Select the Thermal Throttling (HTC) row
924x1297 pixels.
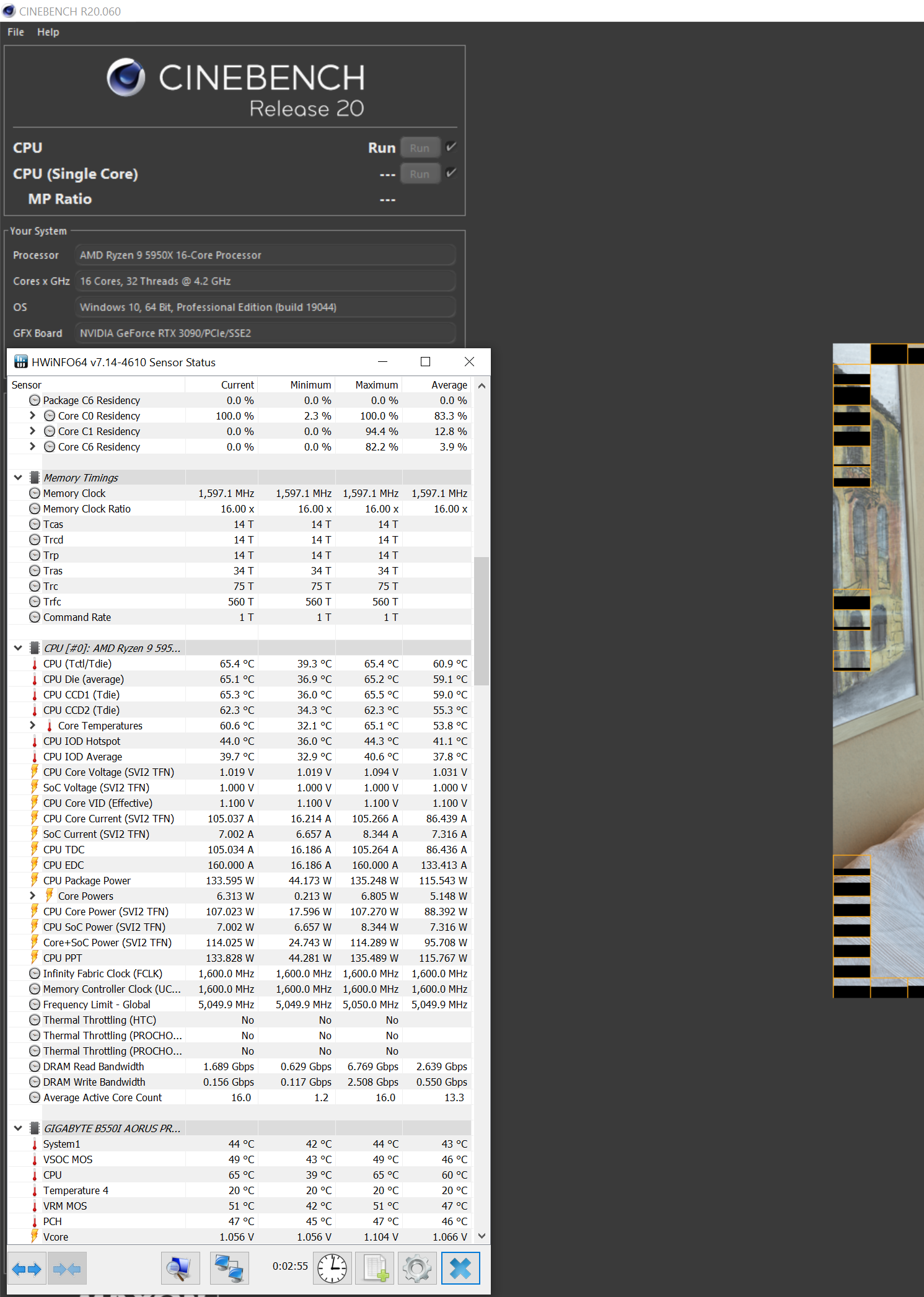240,1020
